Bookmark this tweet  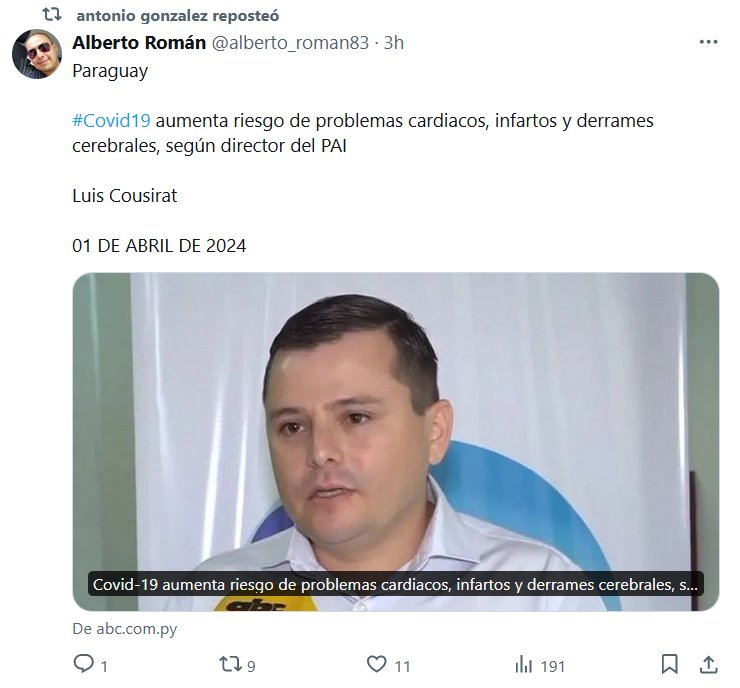[x=670, y=664]
